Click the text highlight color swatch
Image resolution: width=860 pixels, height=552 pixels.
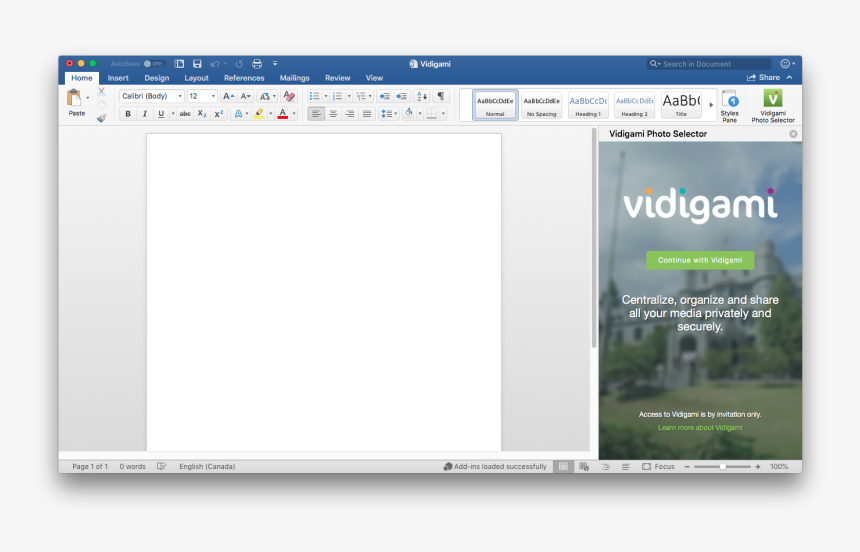[x=259, y=114]
